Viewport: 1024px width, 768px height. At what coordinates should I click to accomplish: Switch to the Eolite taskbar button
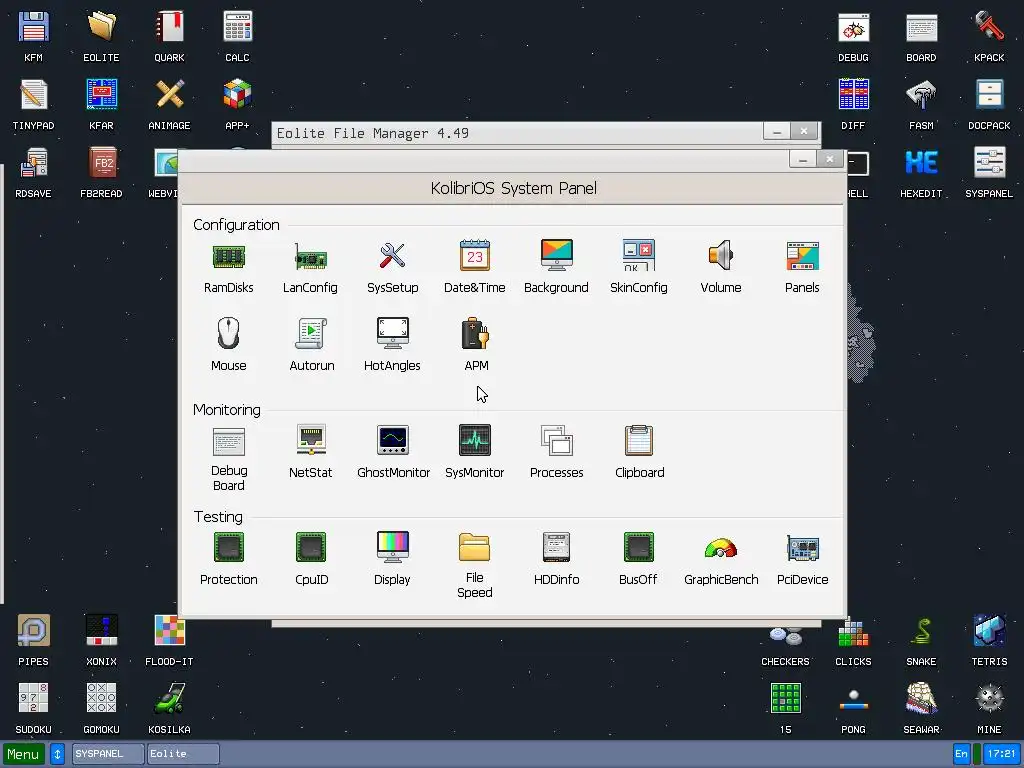point(183,754)
